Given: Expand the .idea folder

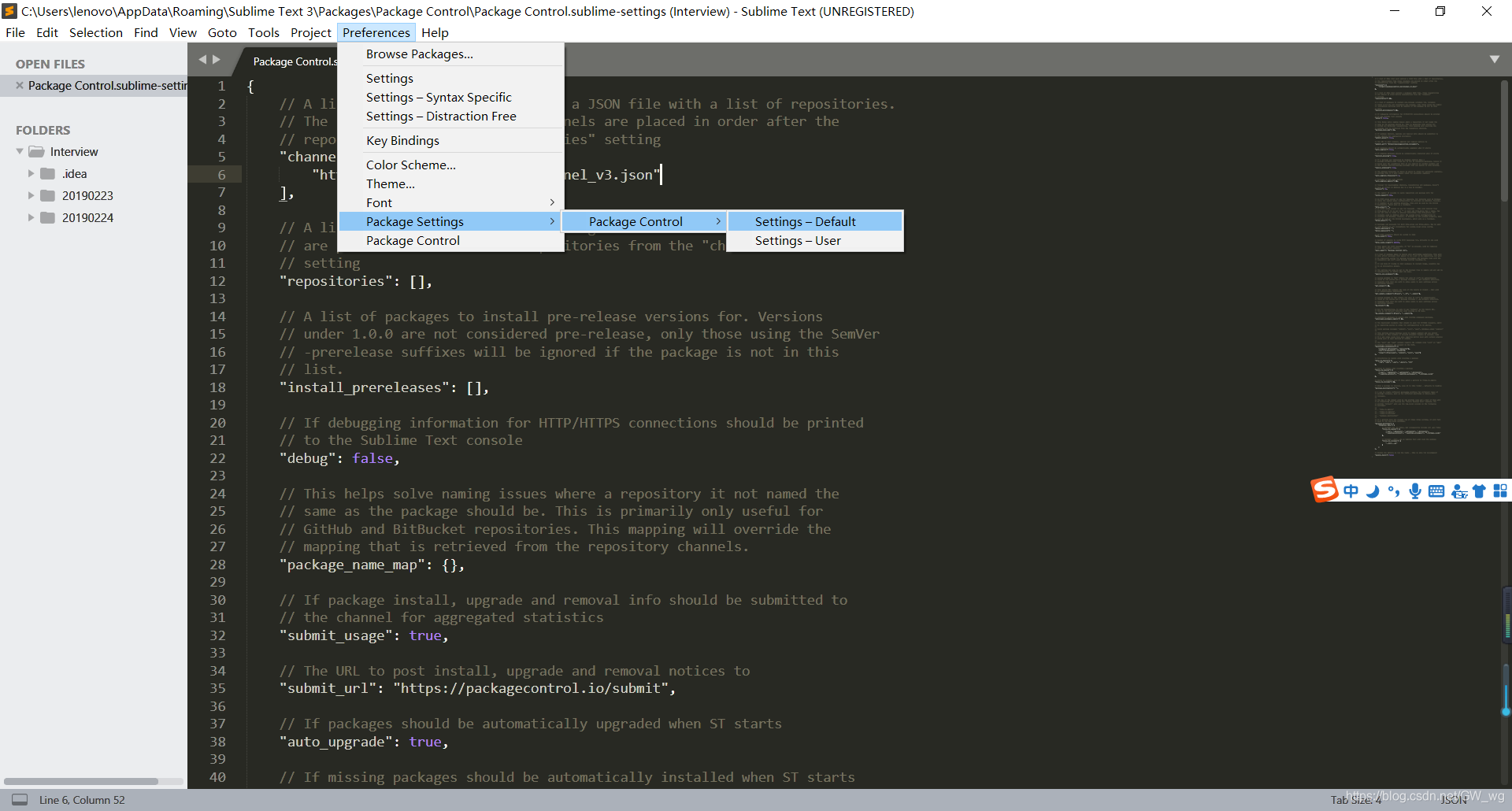Looking at the screenshot, I should coord(31,173).
